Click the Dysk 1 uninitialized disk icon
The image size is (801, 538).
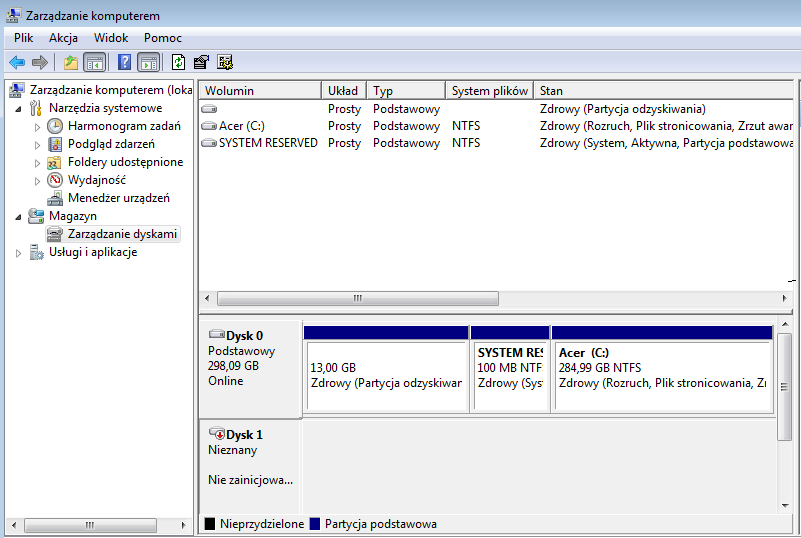[x=217, y=434]
